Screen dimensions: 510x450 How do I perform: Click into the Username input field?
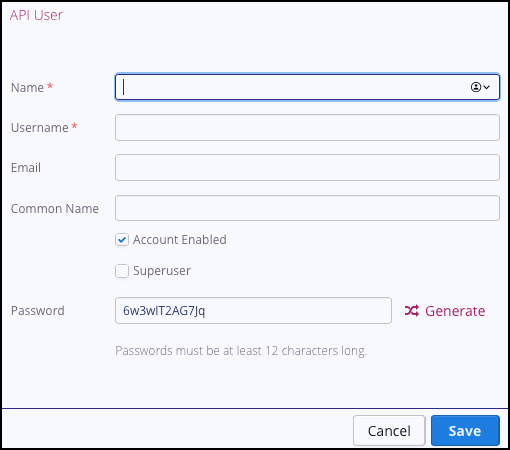[307, 127]
